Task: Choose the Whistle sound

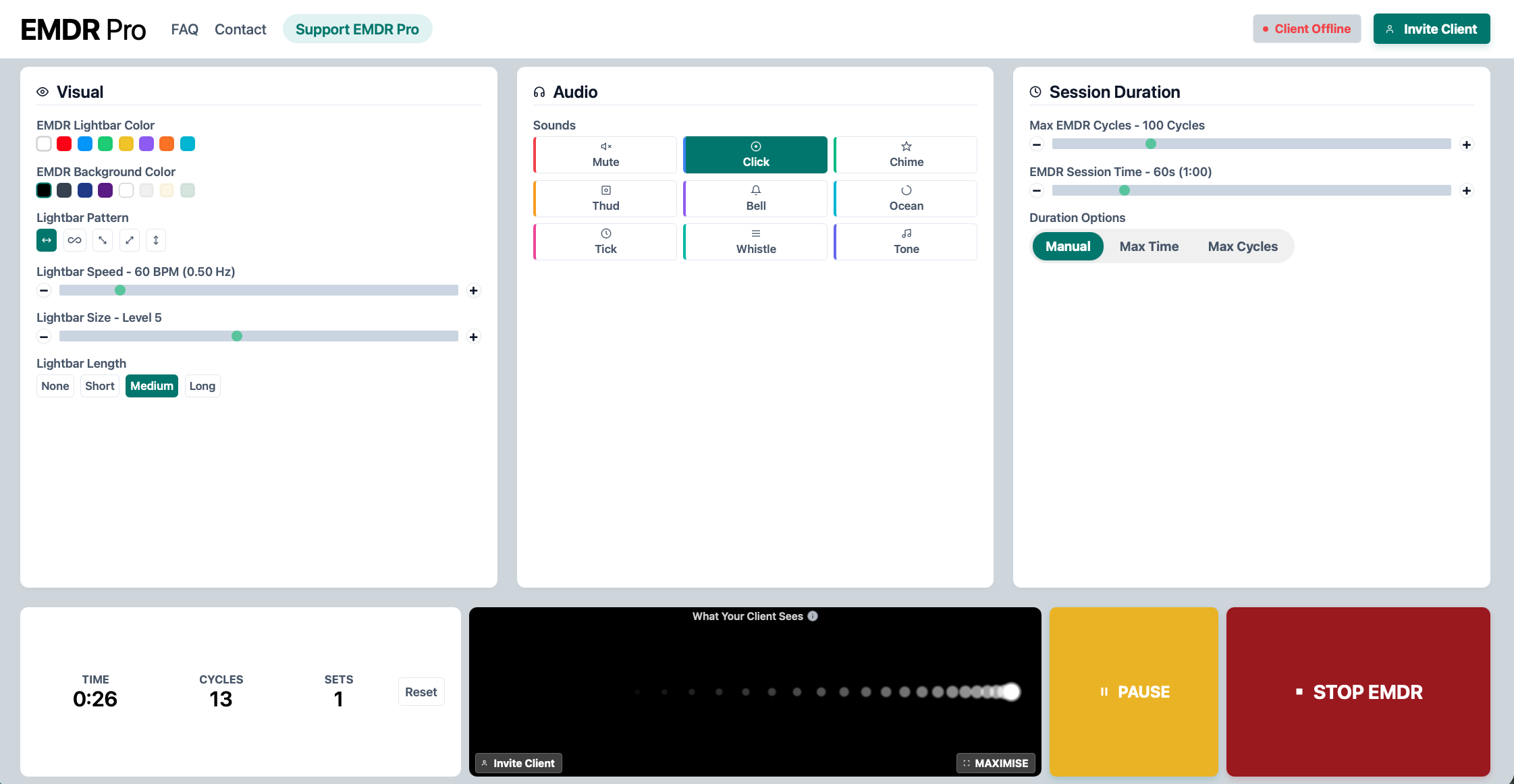Action: [755, 242]
